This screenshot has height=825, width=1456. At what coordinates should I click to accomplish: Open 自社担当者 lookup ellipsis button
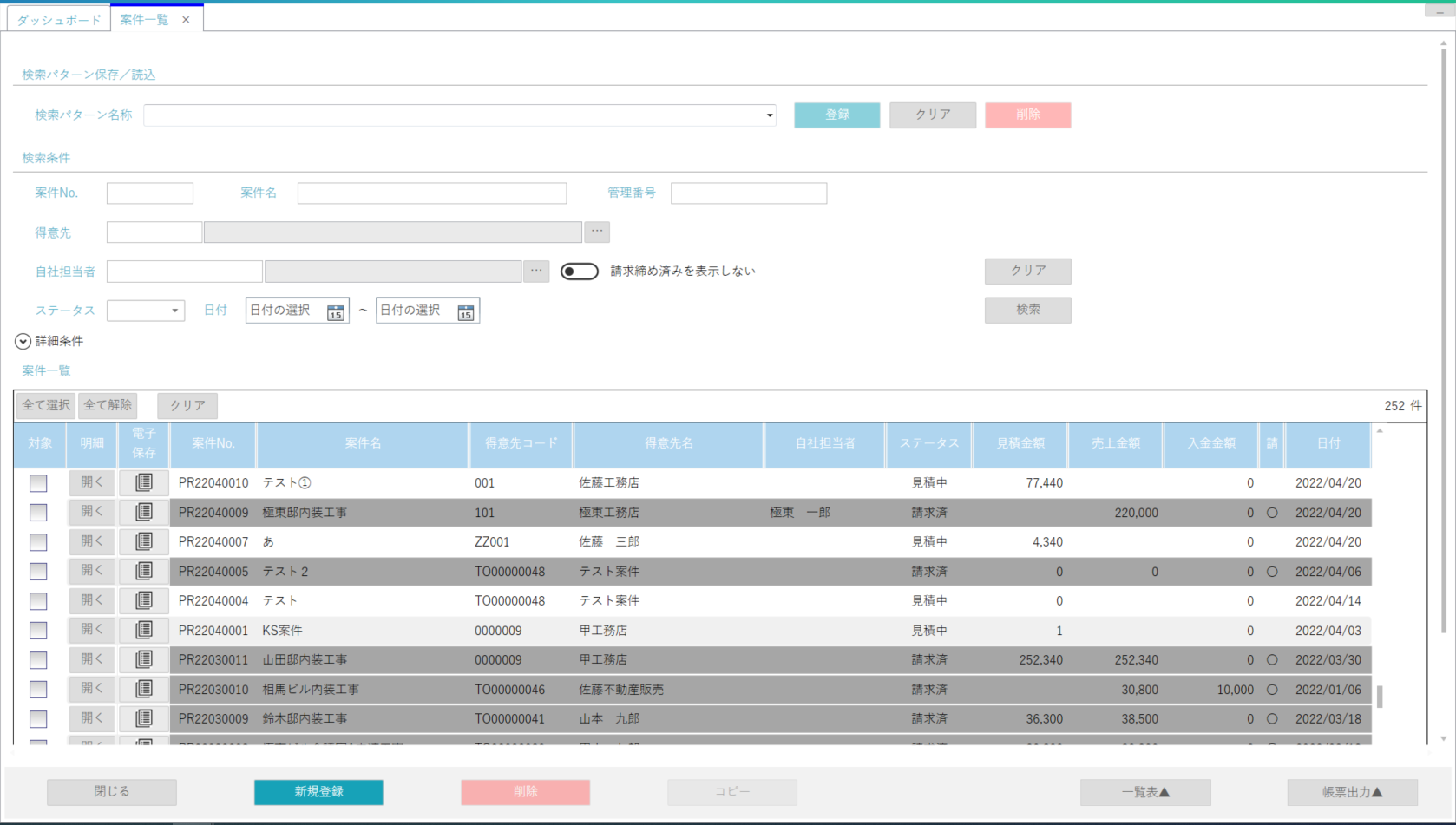(x=536, y=272)
